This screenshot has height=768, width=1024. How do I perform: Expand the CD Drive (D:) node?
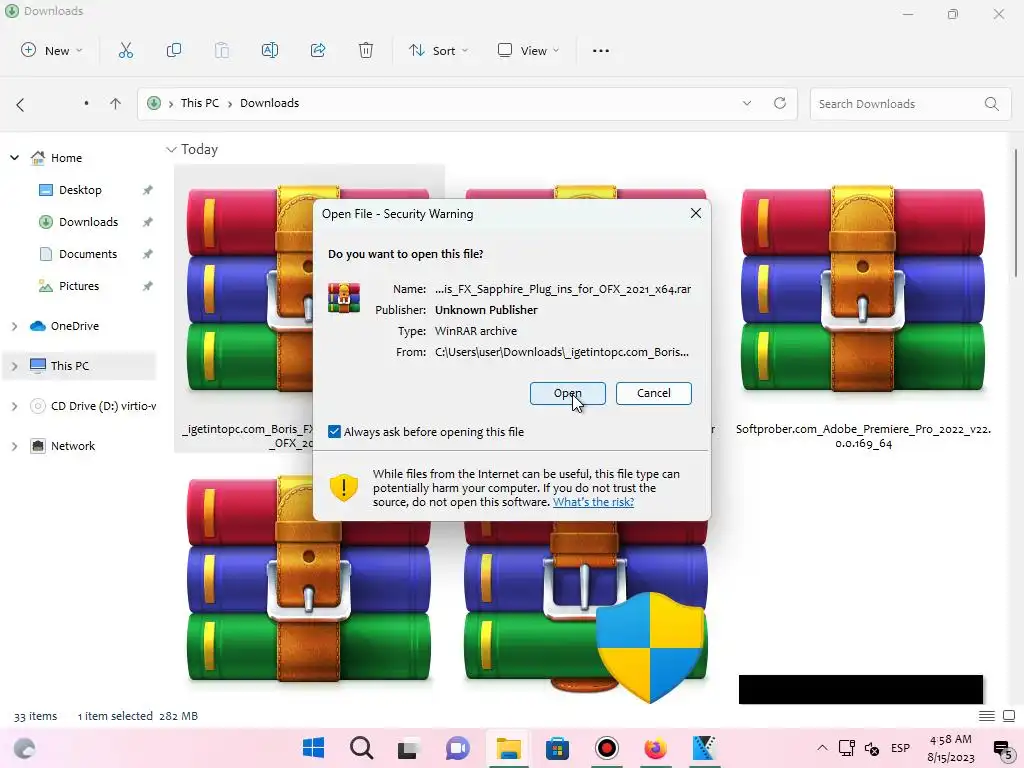[14, 406]
